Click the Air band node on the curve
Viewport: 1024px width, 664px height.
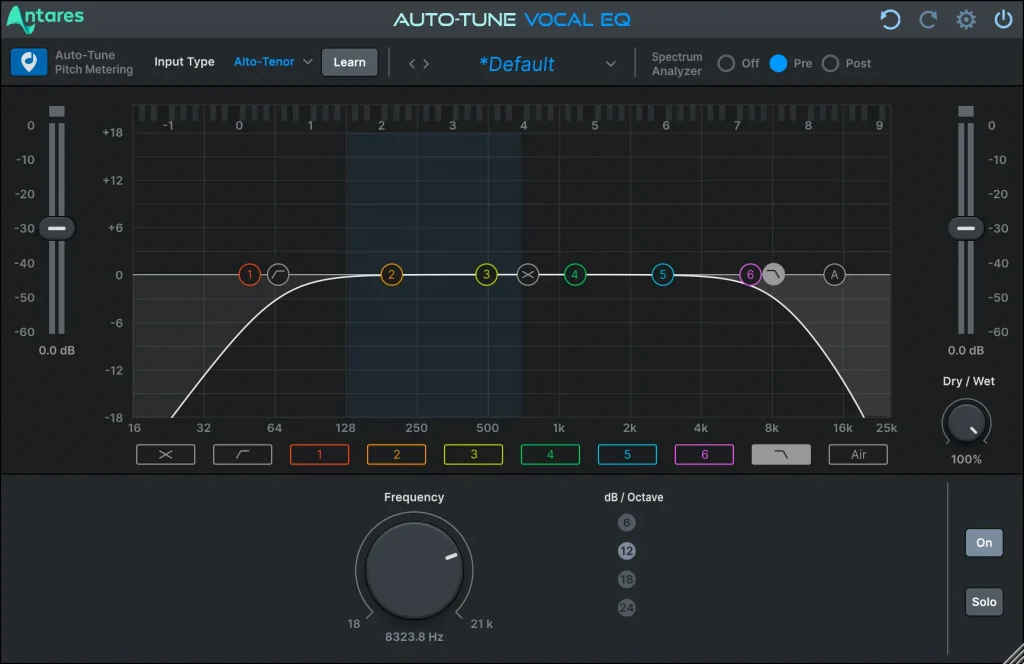point(834,274)
